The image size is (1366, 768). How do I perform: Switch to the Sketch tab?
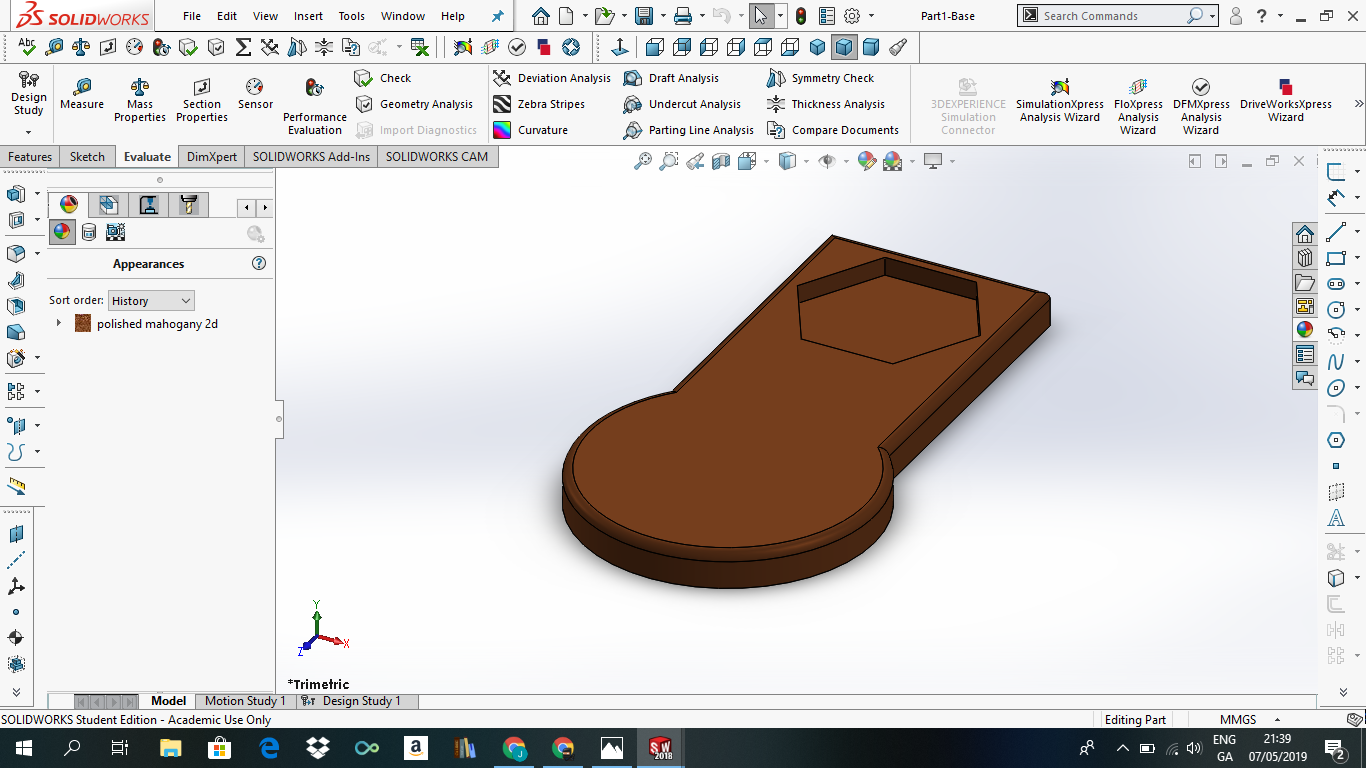(x=86, y=156)
